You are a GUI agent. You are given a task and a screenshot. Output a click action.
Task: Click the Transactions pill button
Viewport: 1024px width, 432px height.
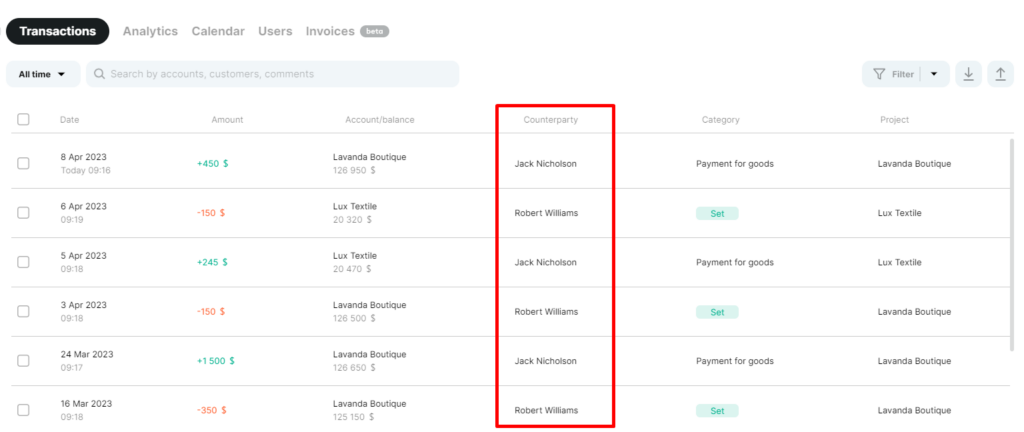point(57,31)
